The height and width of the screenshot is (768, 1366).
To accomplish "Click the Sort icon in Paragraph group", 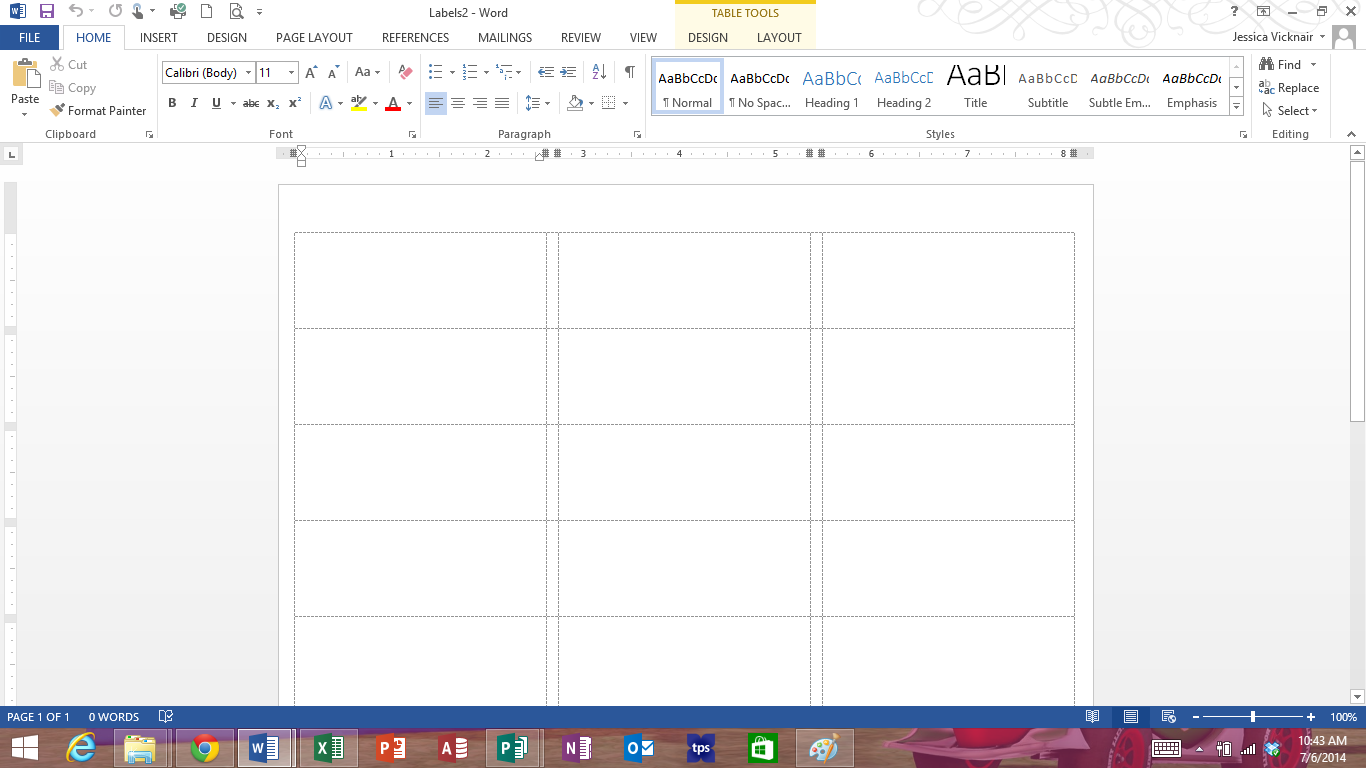I will [597, 71].
